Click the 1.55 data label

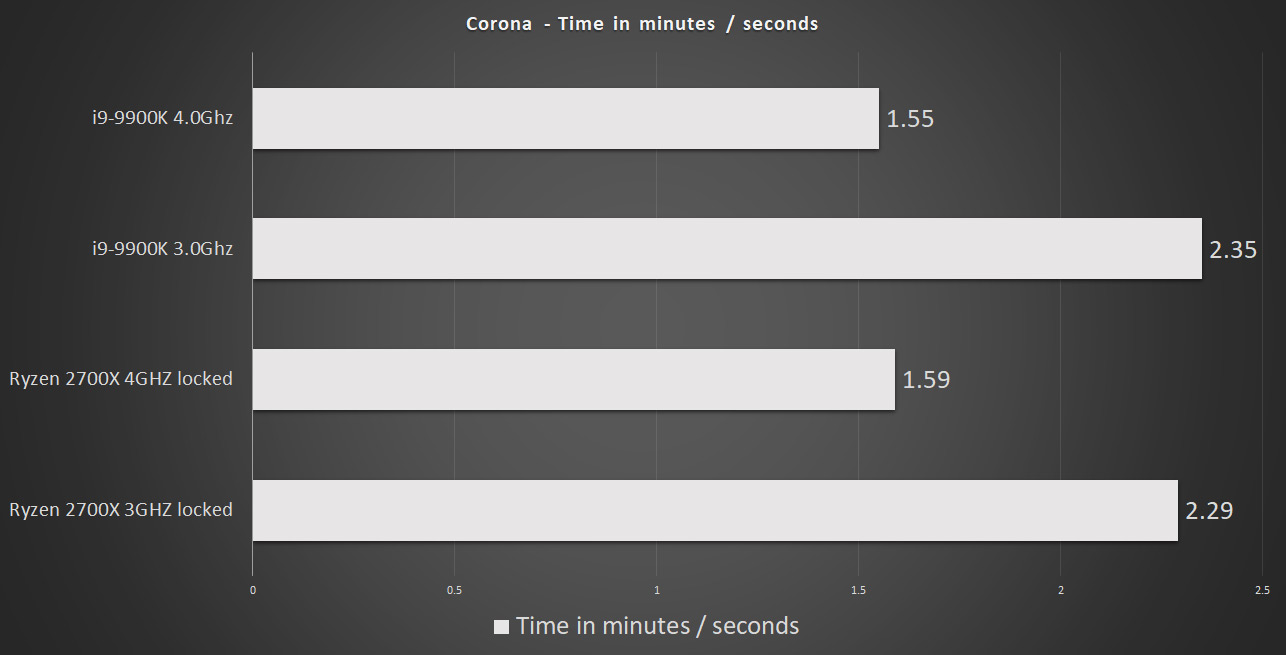(910, 120)
